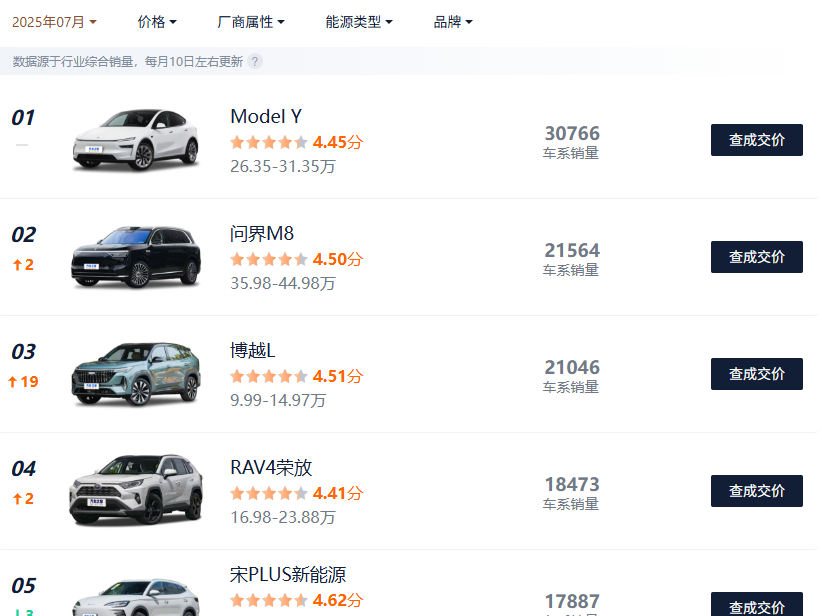Image resolution: width=822 pixels, height=616 pixels.
Task: Expand the 能源类型 filter dropdown
Action: (x=359, y=22)
